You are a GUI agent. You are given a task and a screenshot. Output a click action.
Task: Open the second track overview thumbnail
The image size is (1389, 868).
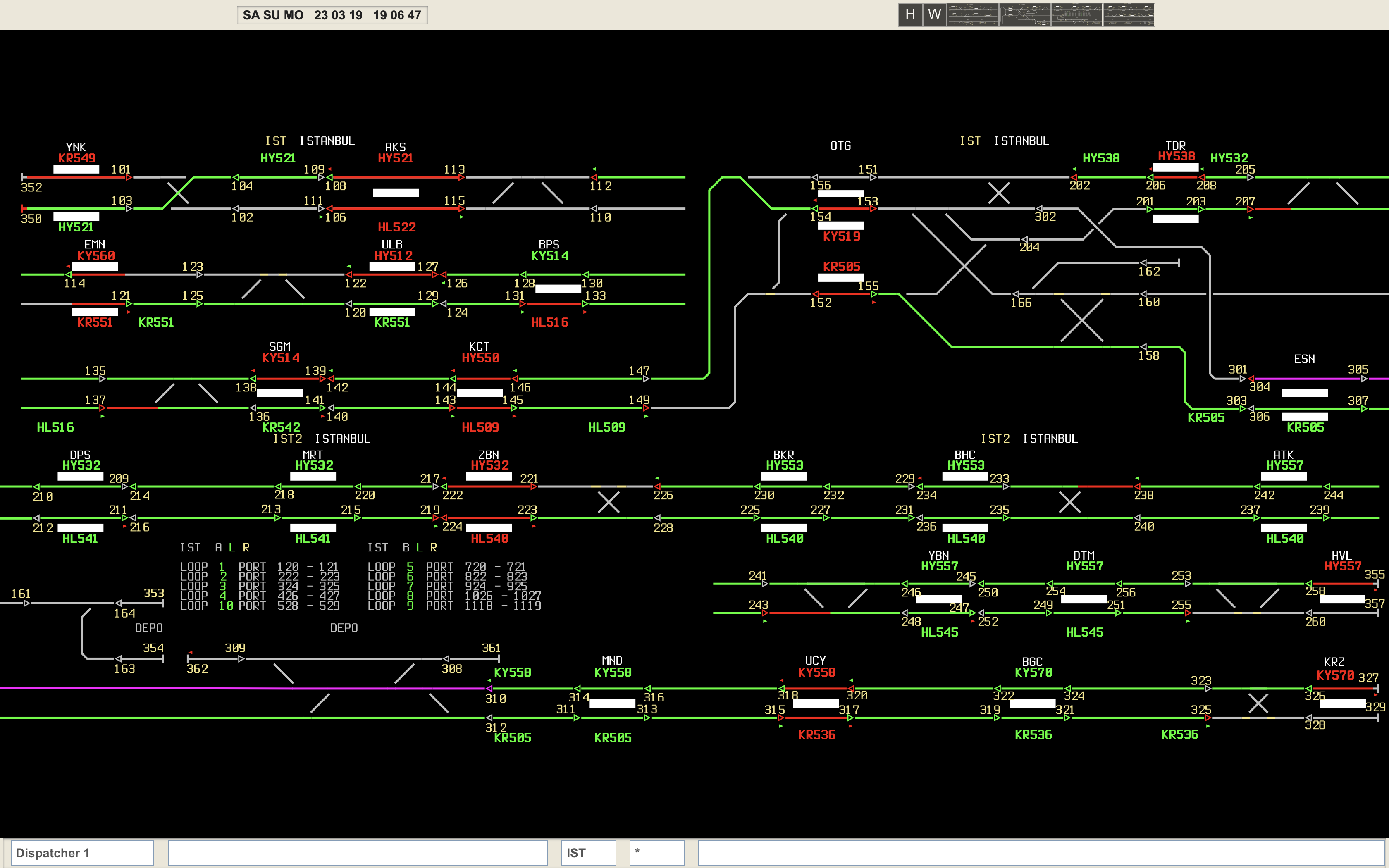[1024, 14]
